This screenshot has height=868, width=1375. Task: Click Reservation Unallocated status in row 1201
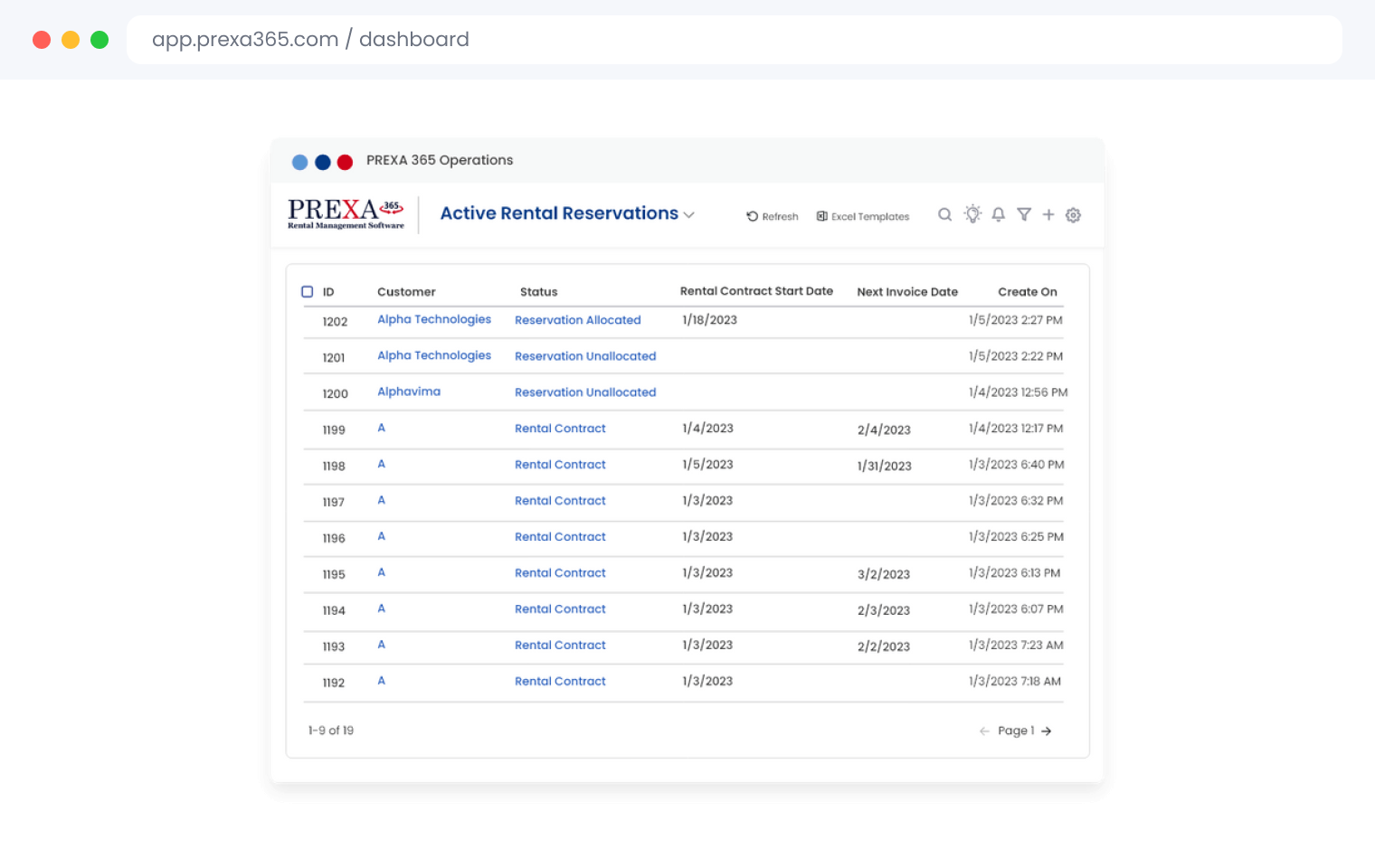coord(585,356)
